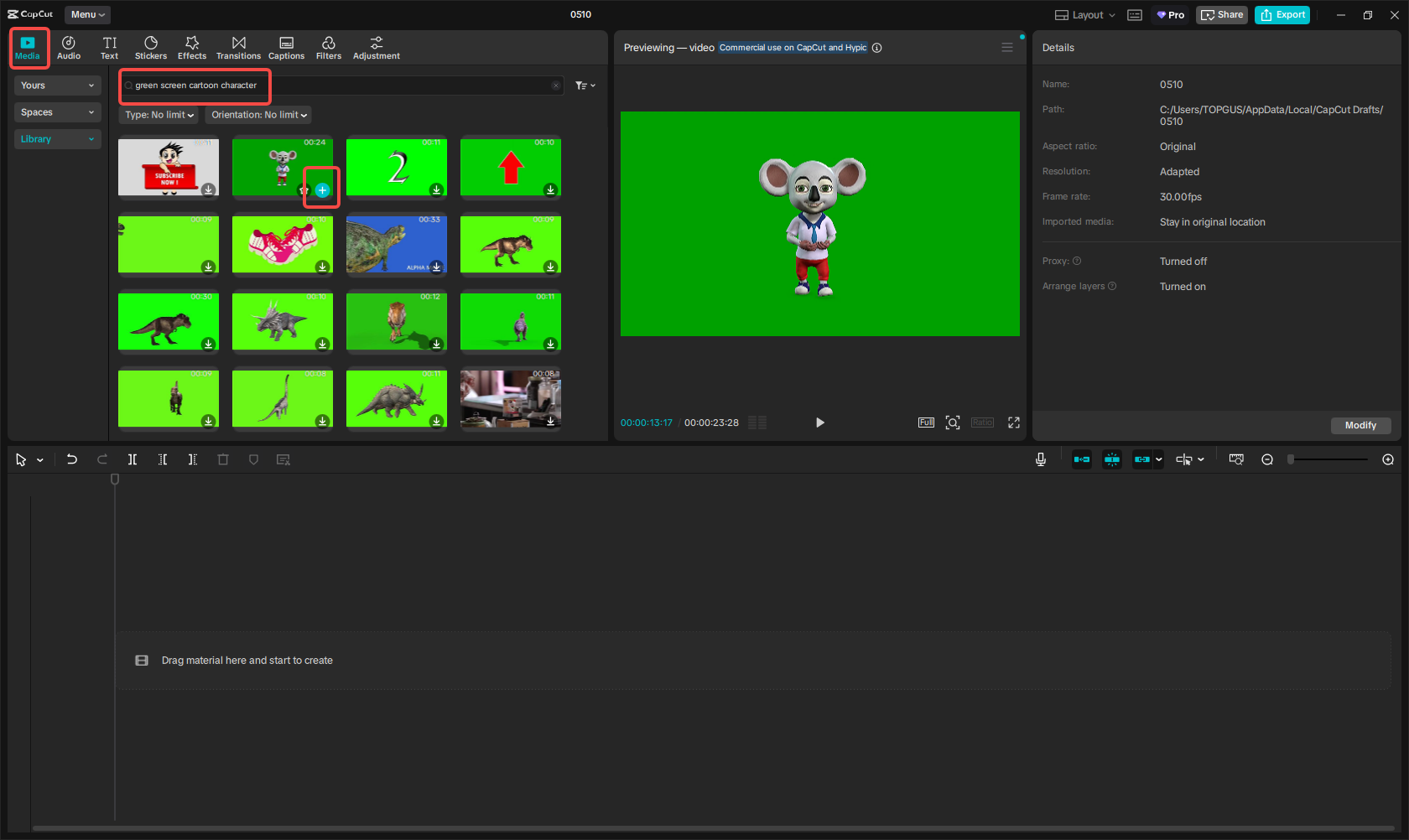1409x840 pixels.
Task: Expand the Yours section dropdown
Action: click(x=57, y=85)
